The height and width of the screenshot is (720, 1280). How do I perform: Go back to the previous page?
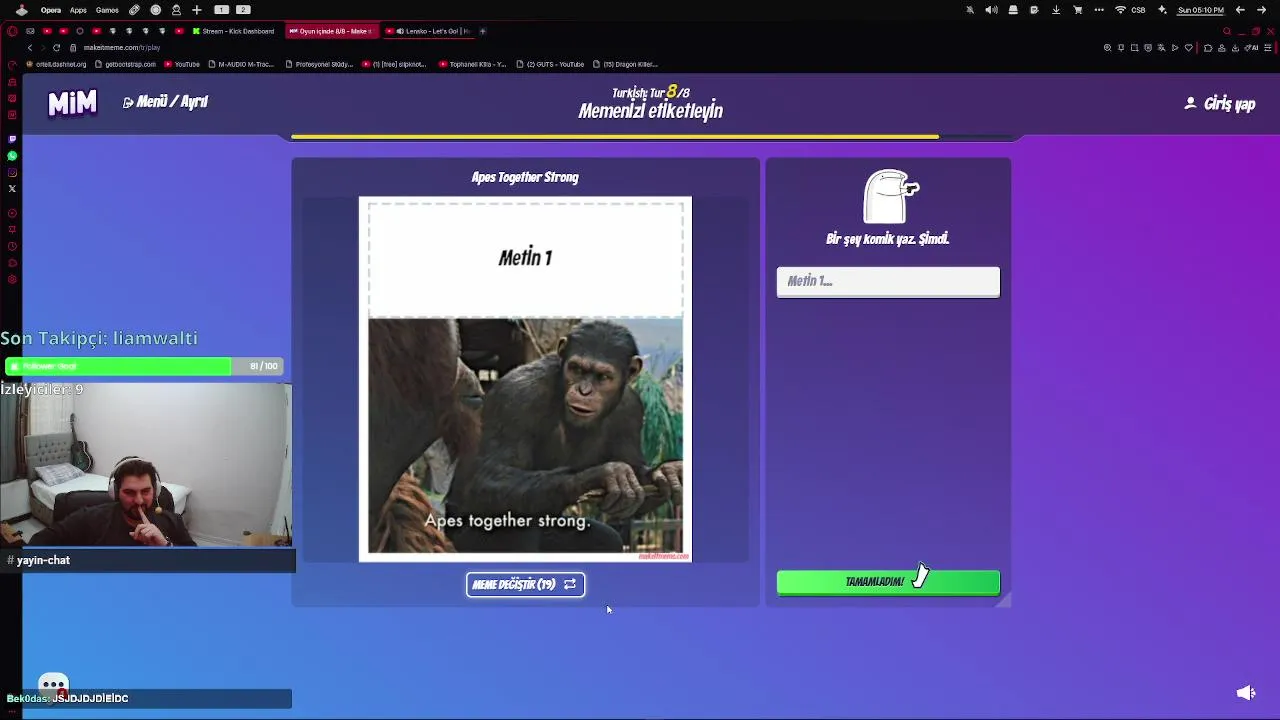[x=30, y=48]
